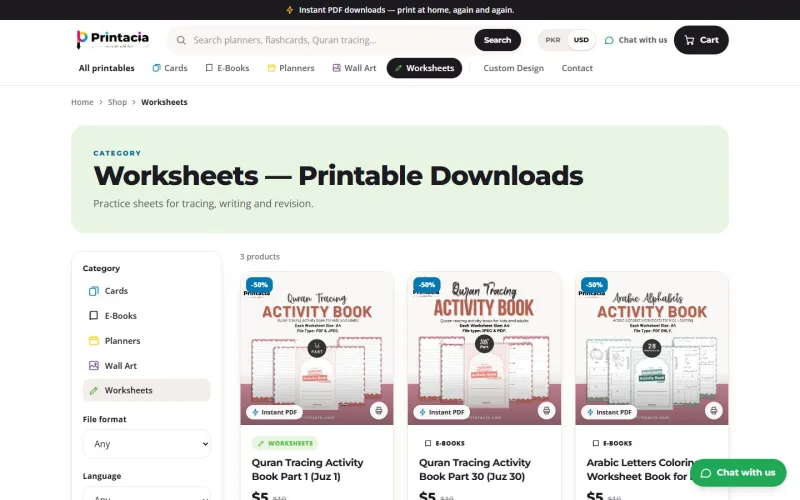Select Worksheets category in sidebar

point(146,390)
